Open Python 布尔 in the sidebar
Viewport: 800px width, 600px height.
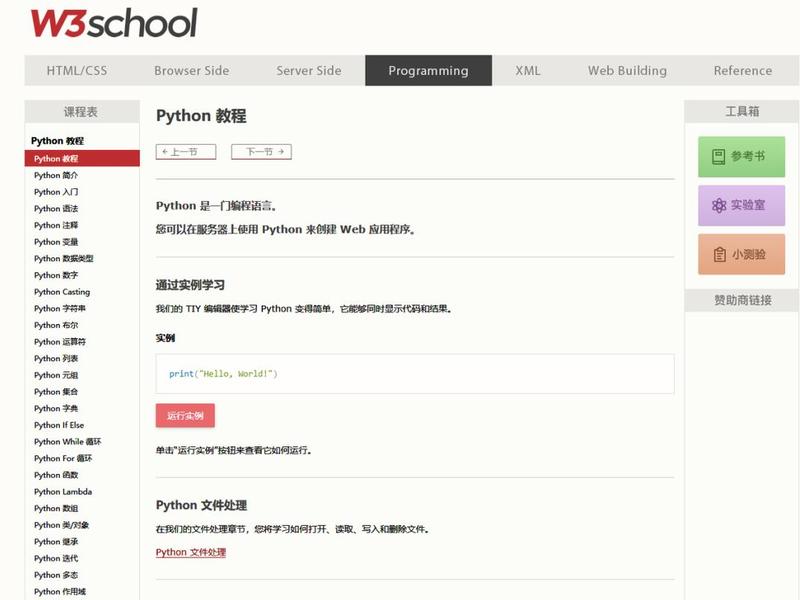56,325
